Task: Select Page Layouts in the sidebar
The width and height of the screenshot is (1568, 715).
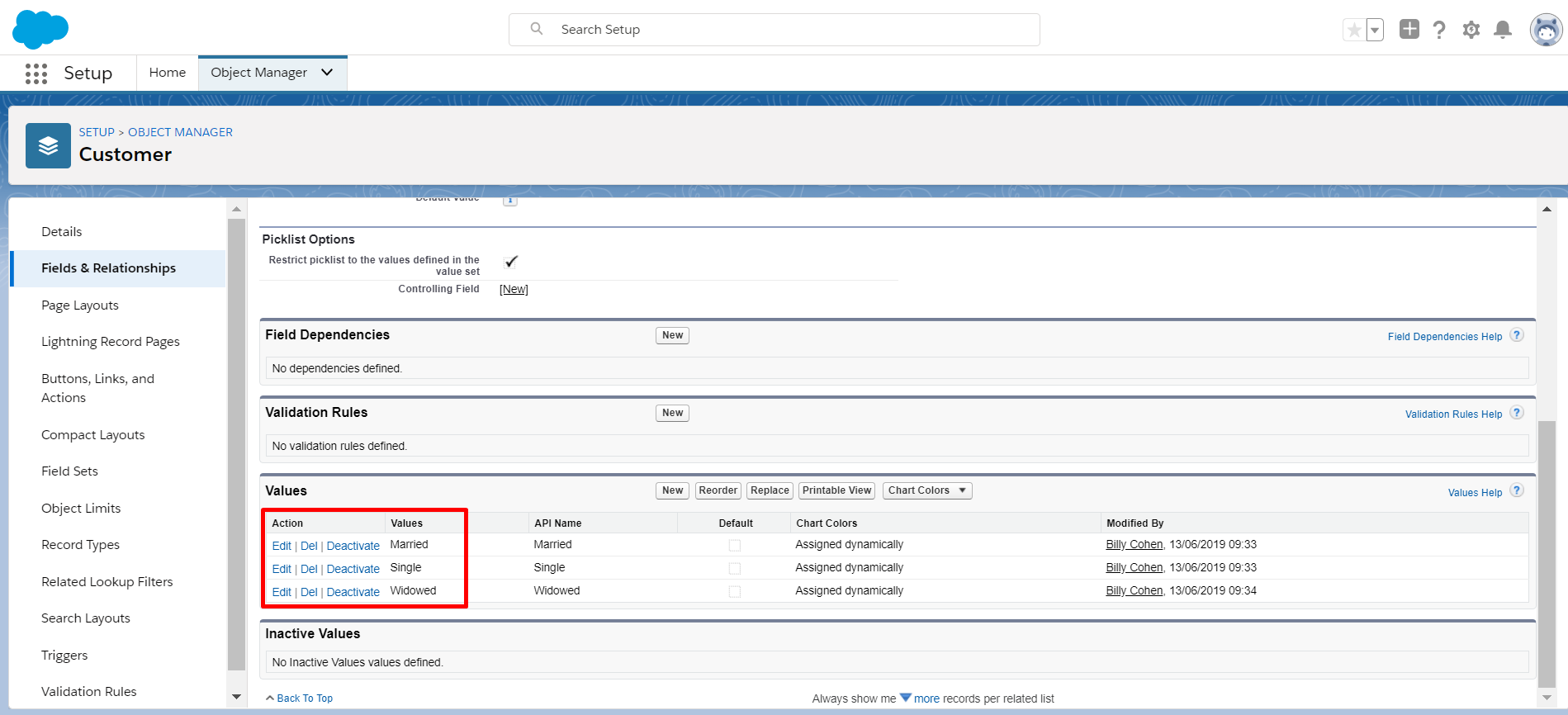Action: point(80,305)
